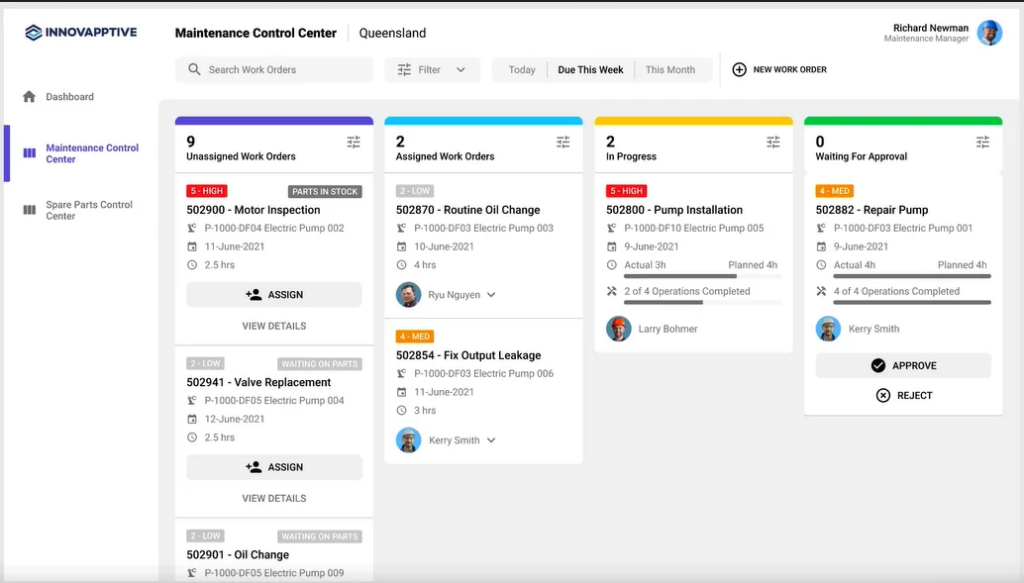Image resolution: width=1024 pixels, height=583 pixels.
Task: Open filter options on Unassigned Work Orders column
Action: [x=353, y=141]
